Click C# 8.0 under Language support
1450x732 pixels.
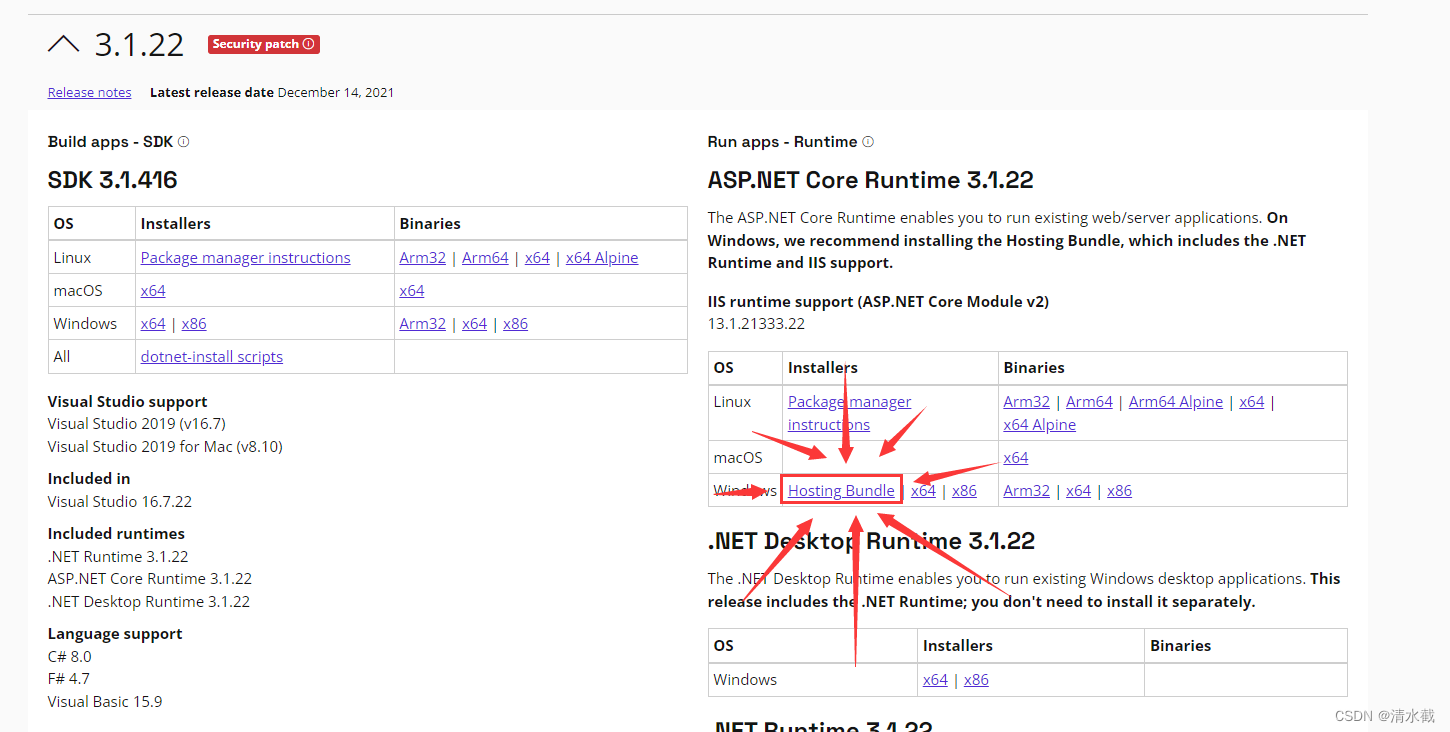pyautogui.click(x=70, y=656)
